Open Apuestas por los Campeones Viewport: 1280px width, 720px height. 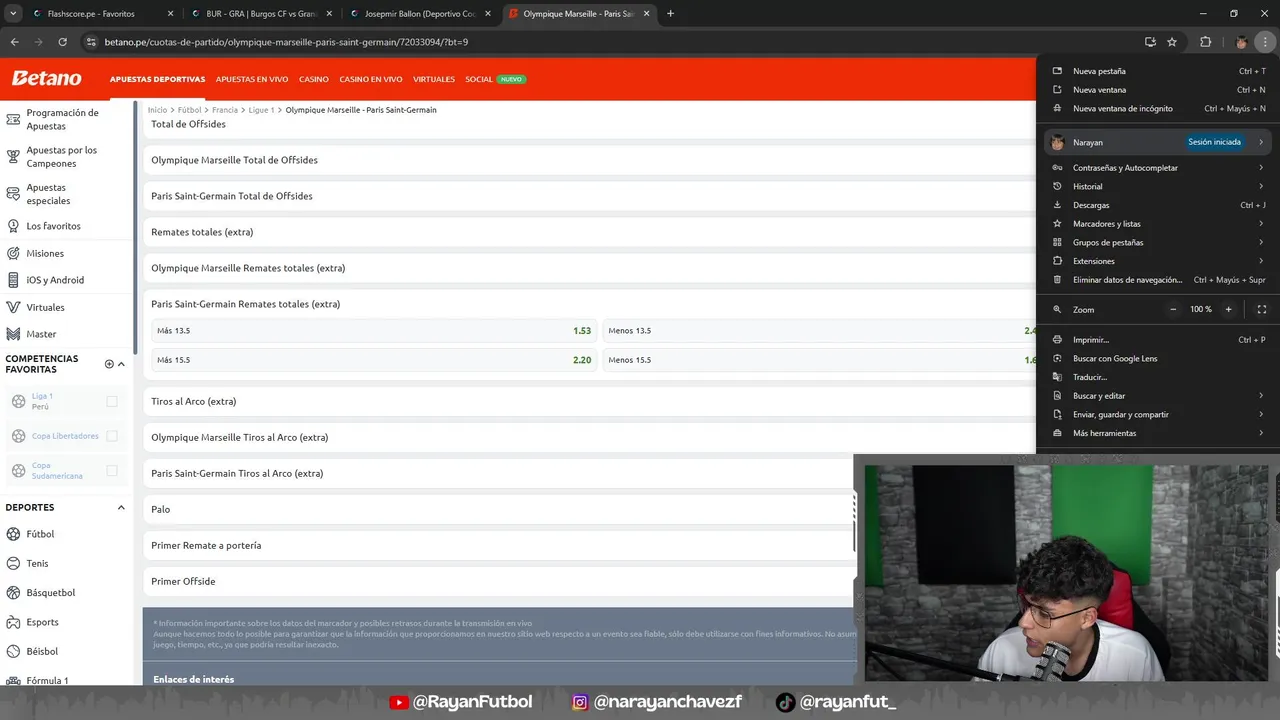[66, 157]
